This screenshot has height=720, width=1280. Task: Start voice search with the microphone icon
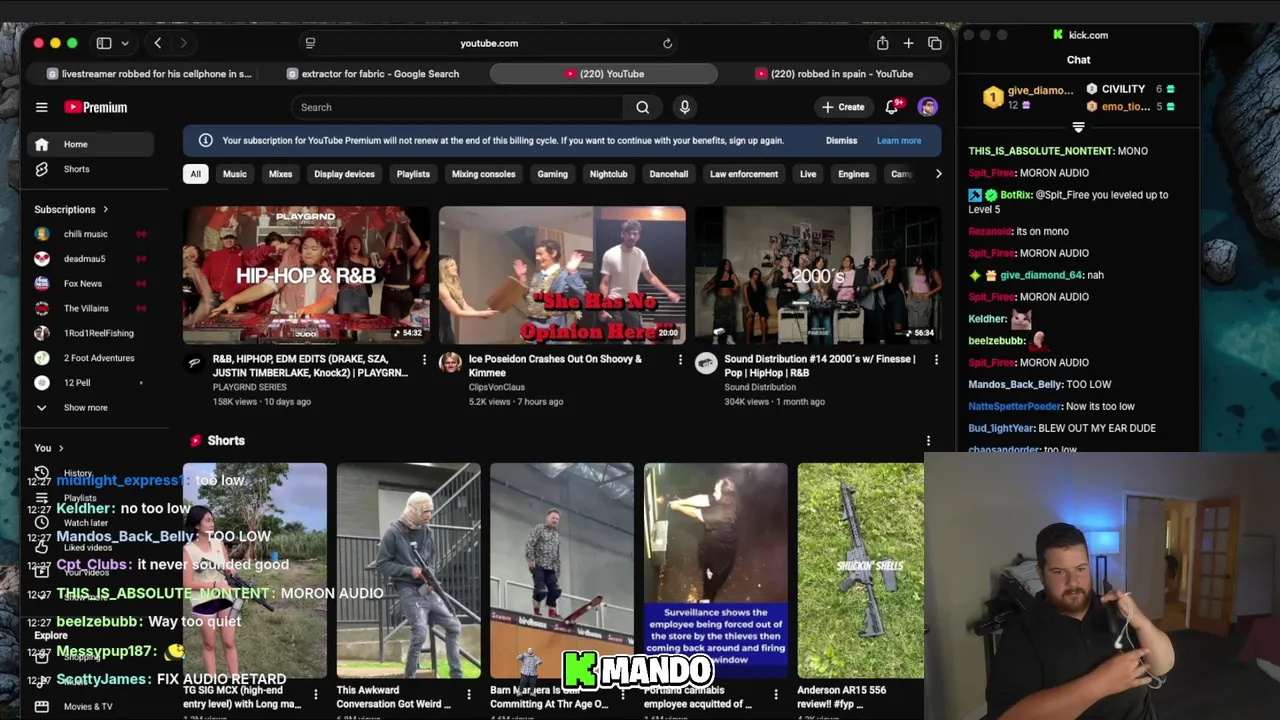pos(684,107)
